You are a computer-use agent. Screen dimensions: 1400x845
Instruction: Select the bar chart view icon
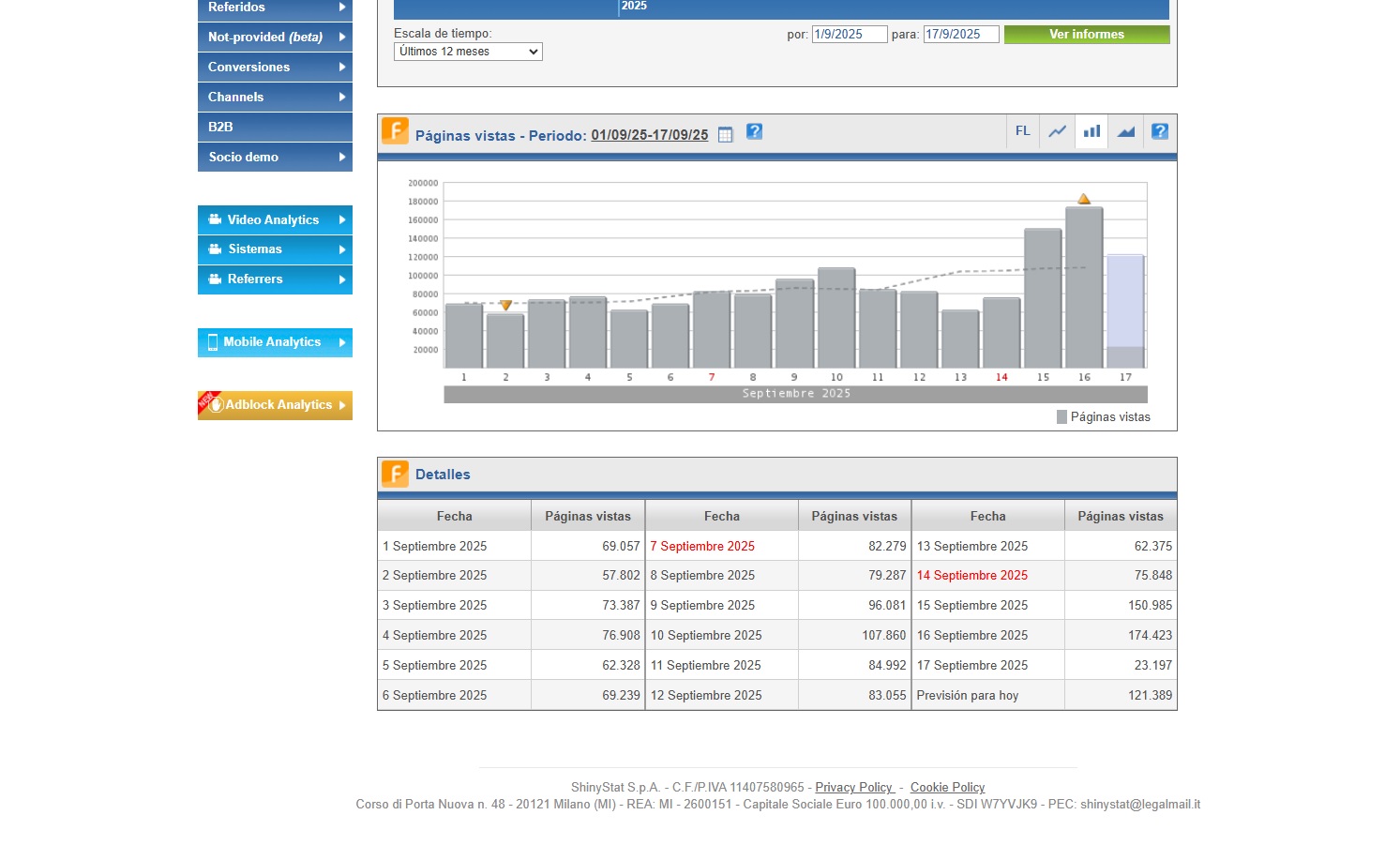point(1091,131)
